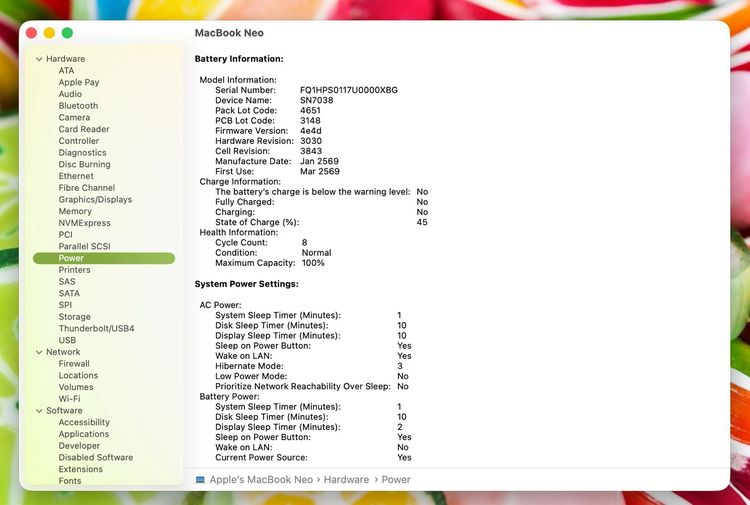This screenshot has height=505, width=750.
Task: Click Condition value Normal
Action: pyautogui.click(x=317, y=252)
